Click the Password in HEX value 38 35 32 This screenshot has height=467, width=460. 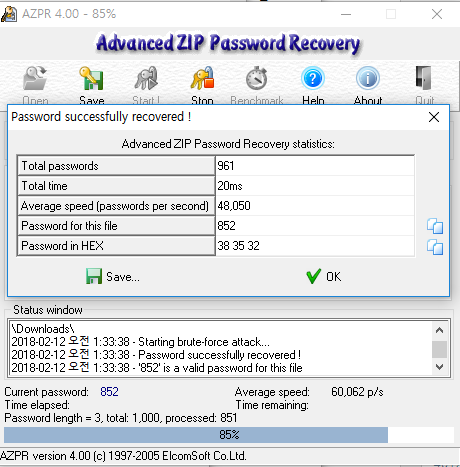point(315,246)
